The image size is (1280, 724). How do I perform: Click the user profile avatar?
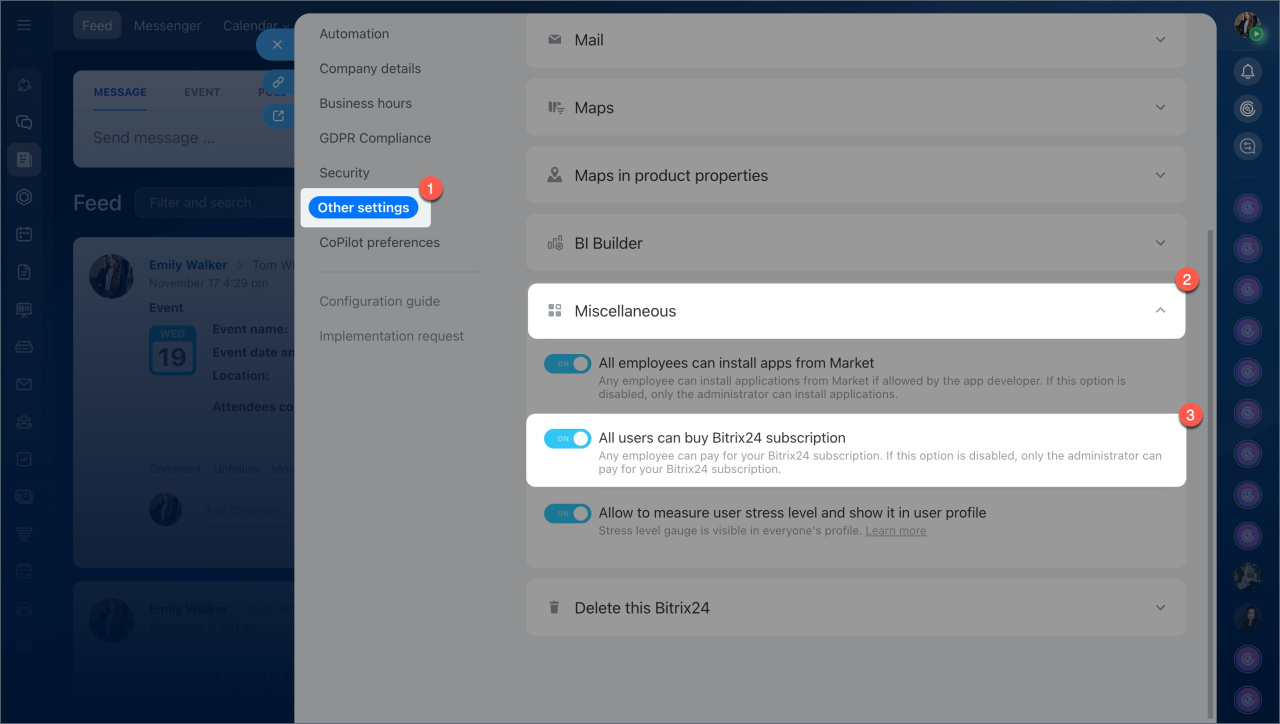coord(1247,26)
